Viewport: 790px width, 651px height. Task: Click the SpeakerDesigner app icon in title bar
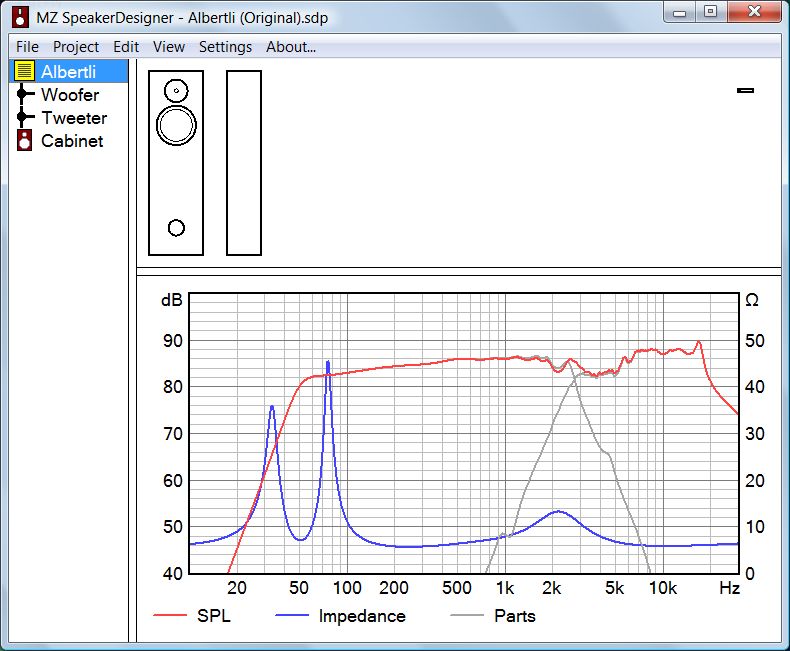tap(21, 17)
